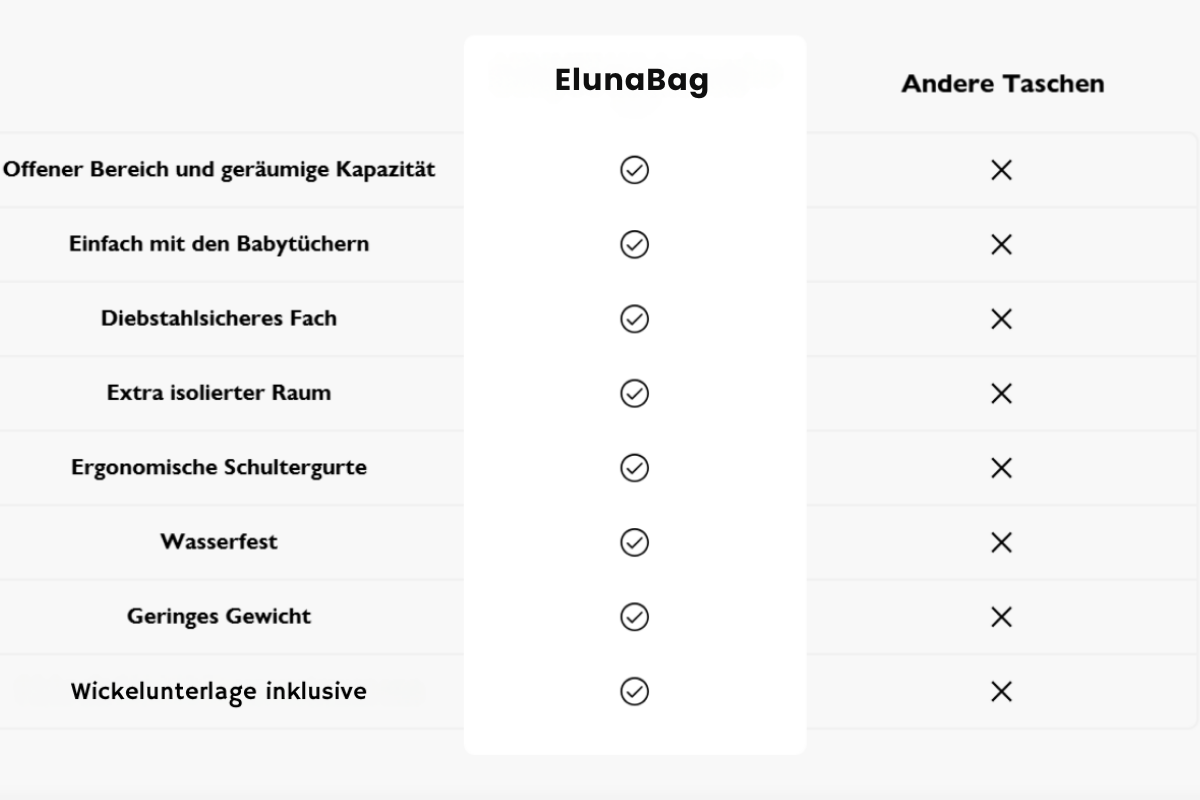The image size is (1200, 800).
Task: Click the Wickelunterlage inklusive label
Action: pyautogui.click(x=219, y=691)
